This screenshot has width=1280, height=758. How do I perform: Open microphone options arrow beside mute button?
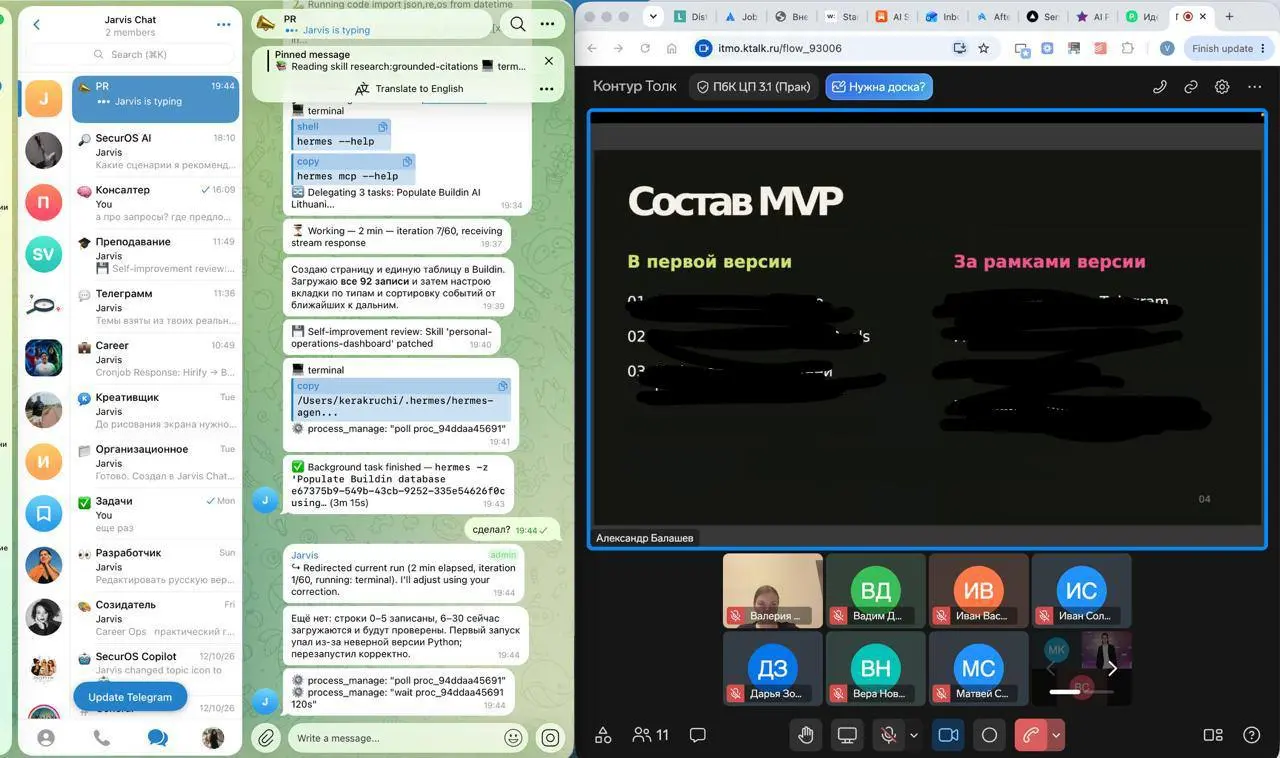914,735
